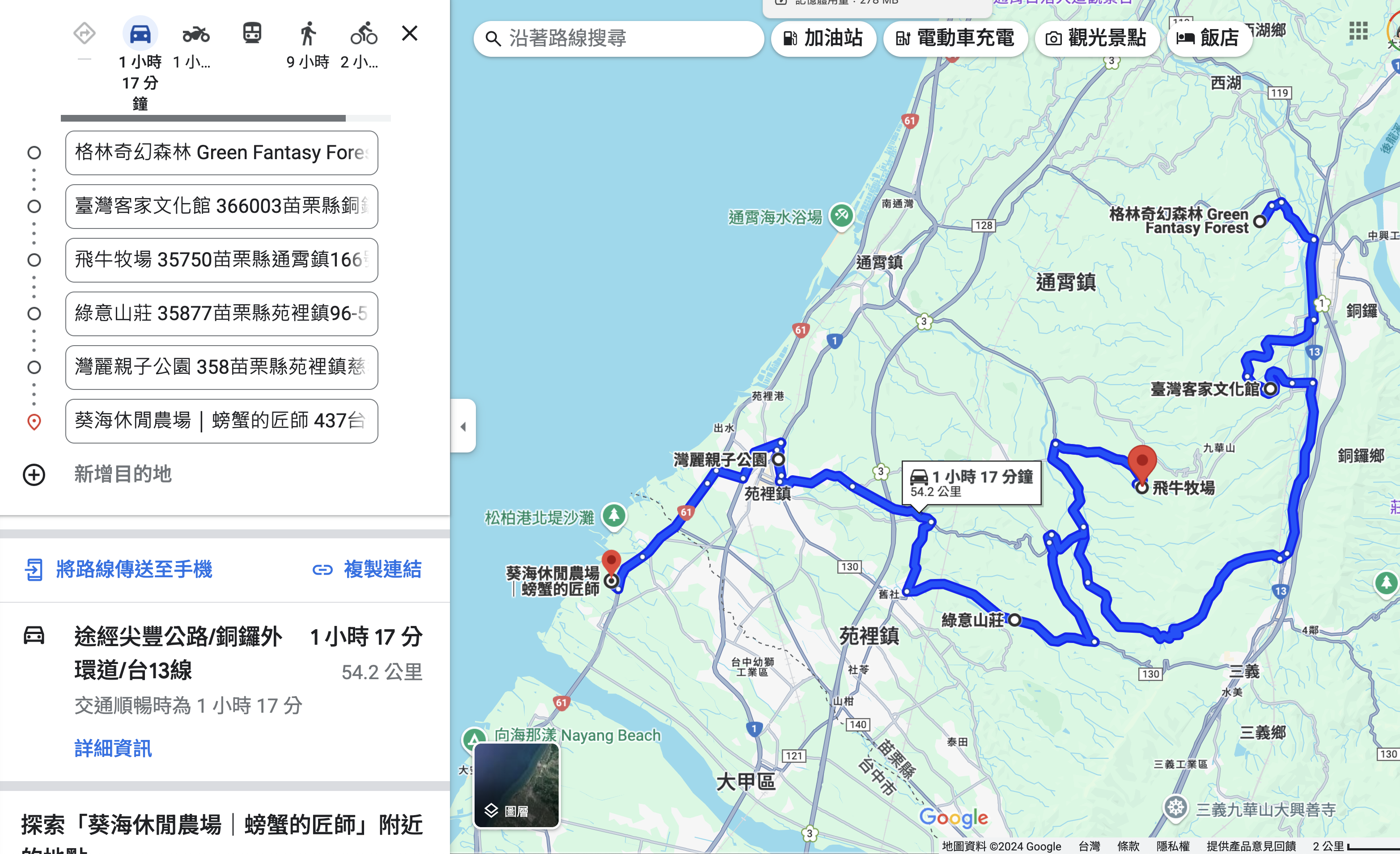The image size is (1400, 854).
Task: Open the 條款 terms link
Action: click(x=1128, y=846)
